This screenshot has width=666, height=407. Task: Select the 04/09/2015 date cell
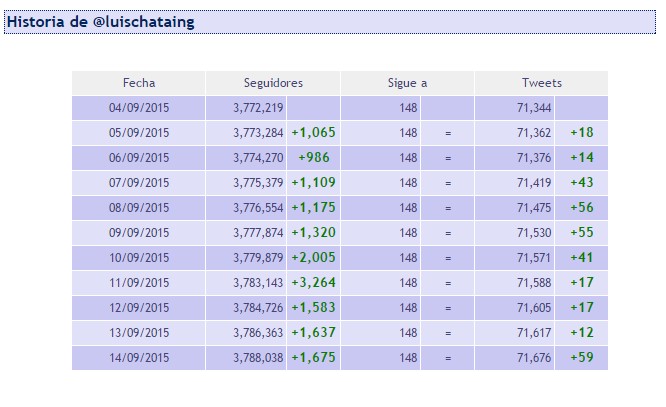pyautogui.click(x=139, y=108)
